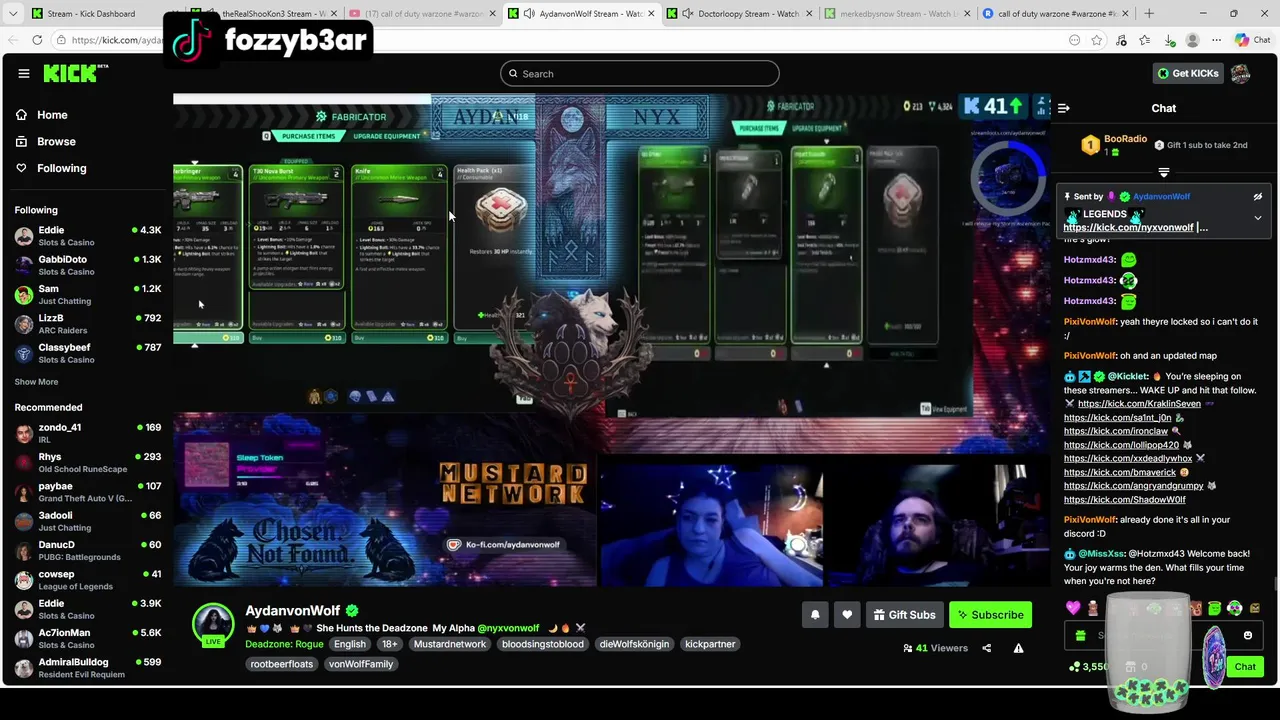Image resolution: width=1280 pixels, height=720 pixels.
Task: Click the bell notification icon
Action: click(815, 615)
